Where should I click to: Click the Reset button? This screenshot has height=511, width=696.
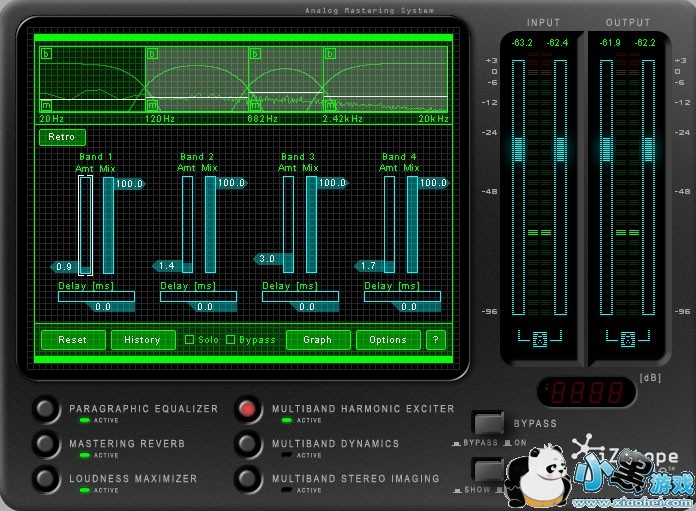coord(73,340)
